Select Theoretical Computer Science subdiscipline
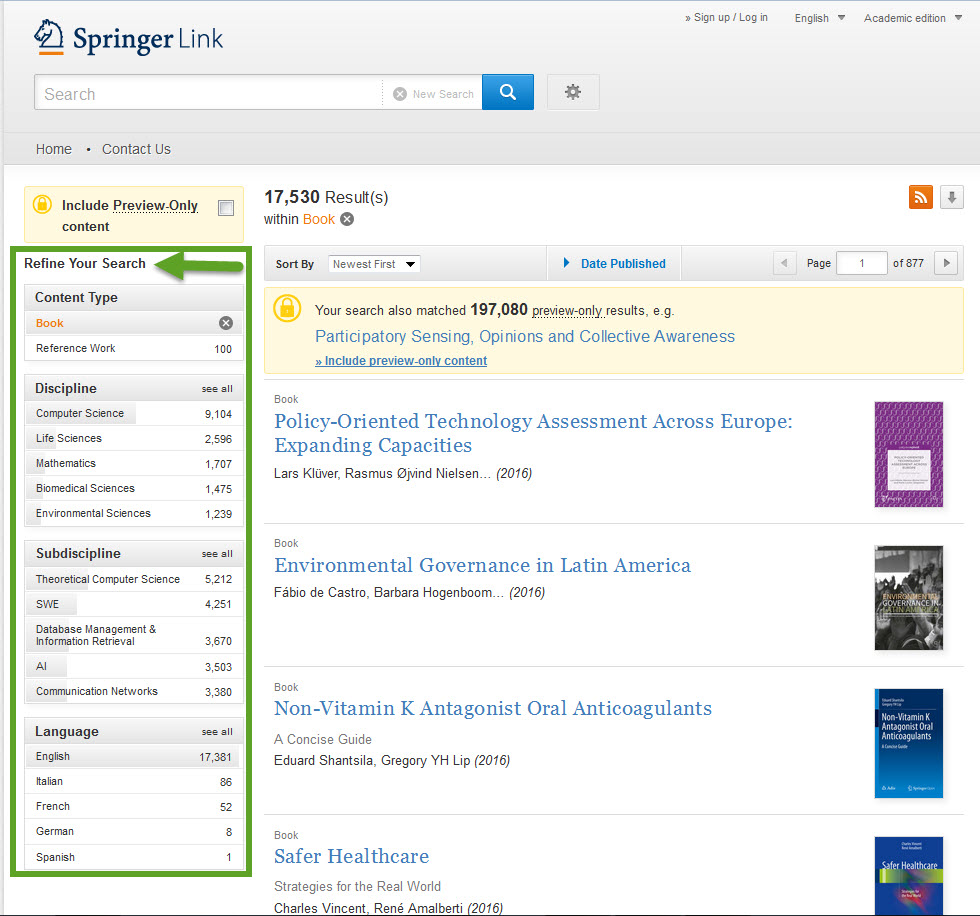 [134, 579]
